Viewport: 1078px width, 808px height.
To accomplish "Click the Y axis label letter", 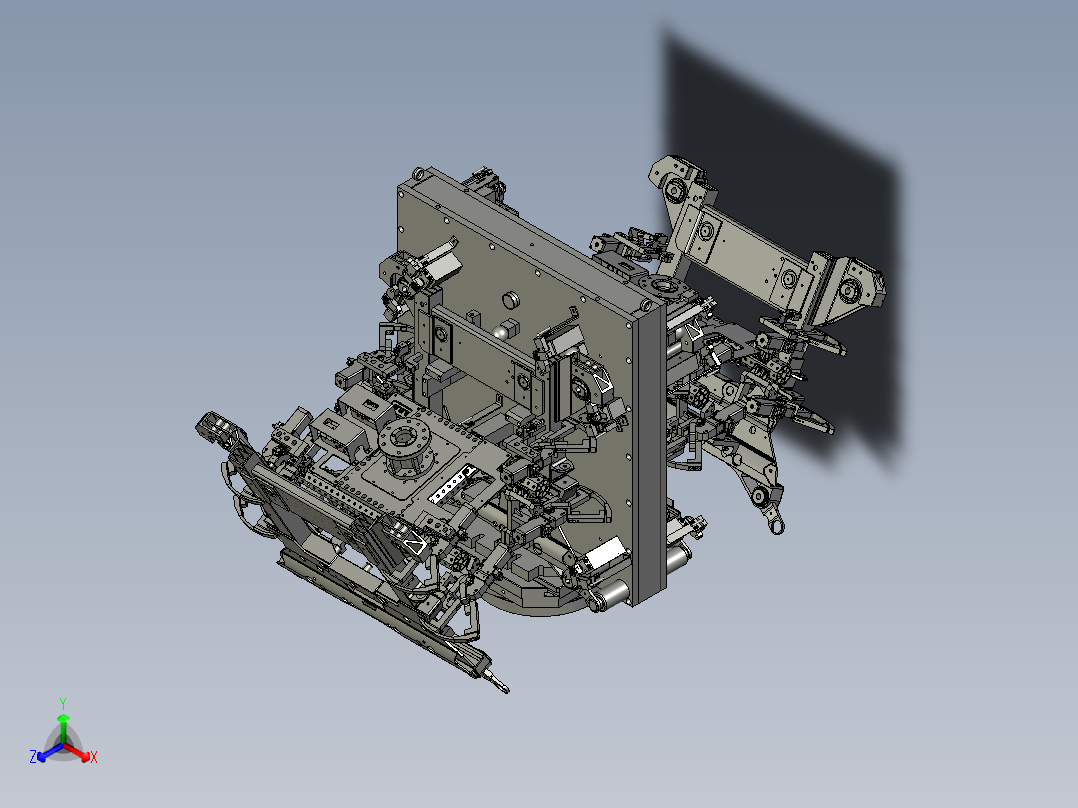I will (x=63, y=701).
